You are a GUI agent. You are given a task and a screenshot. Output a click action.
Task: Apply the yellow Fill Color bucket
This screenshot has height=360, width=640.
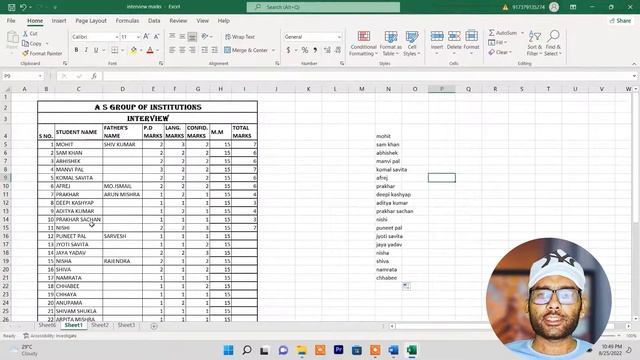[x=133, y=50]
